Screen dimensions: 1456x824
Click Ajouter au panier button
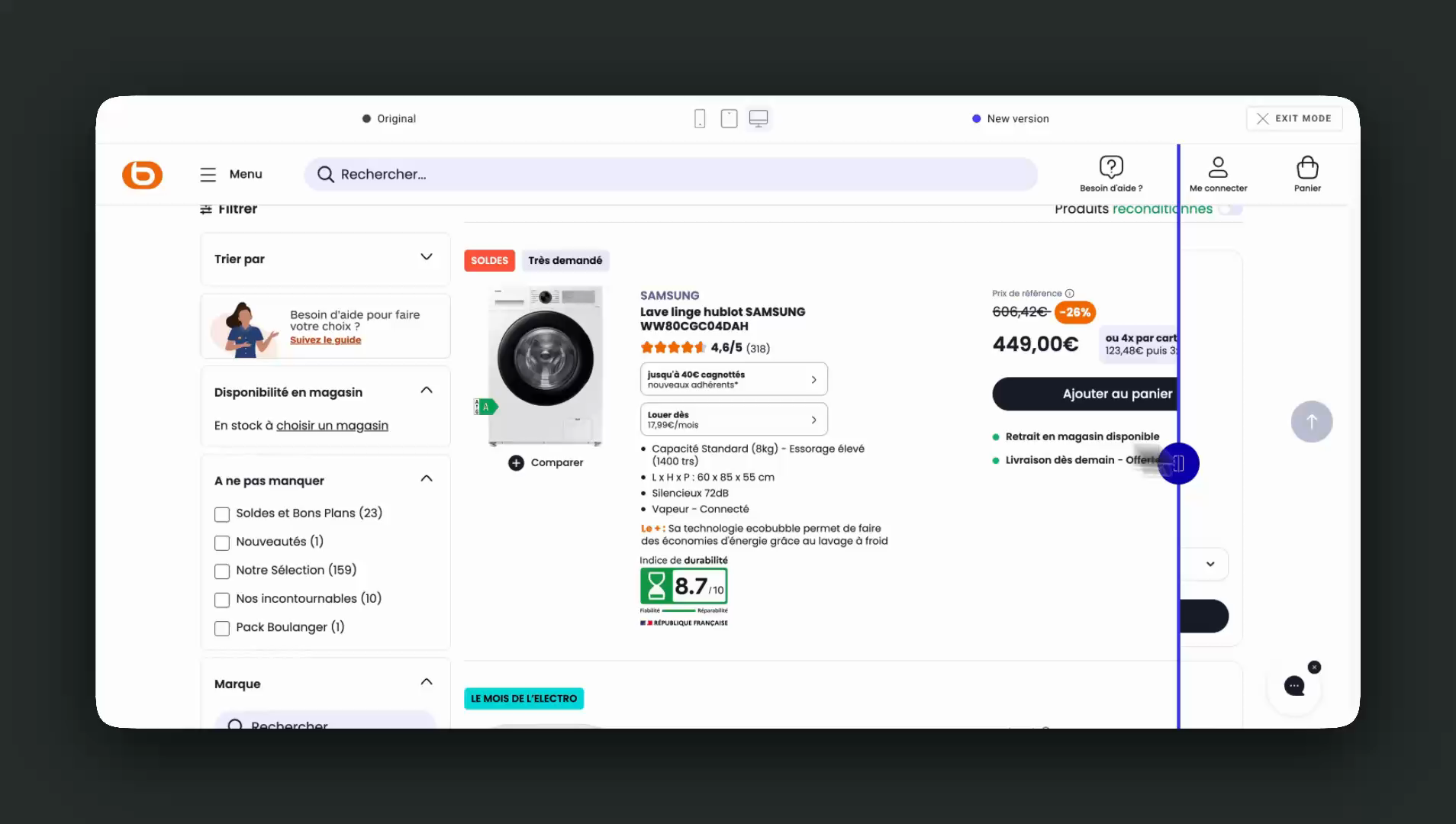pyautogui.click(x=1085, y=394)
